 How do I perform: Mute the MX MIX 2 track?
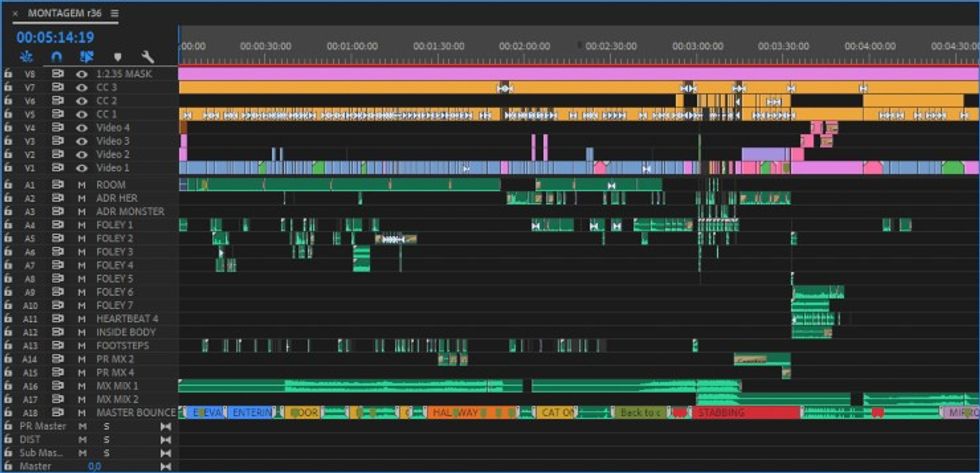81,399
